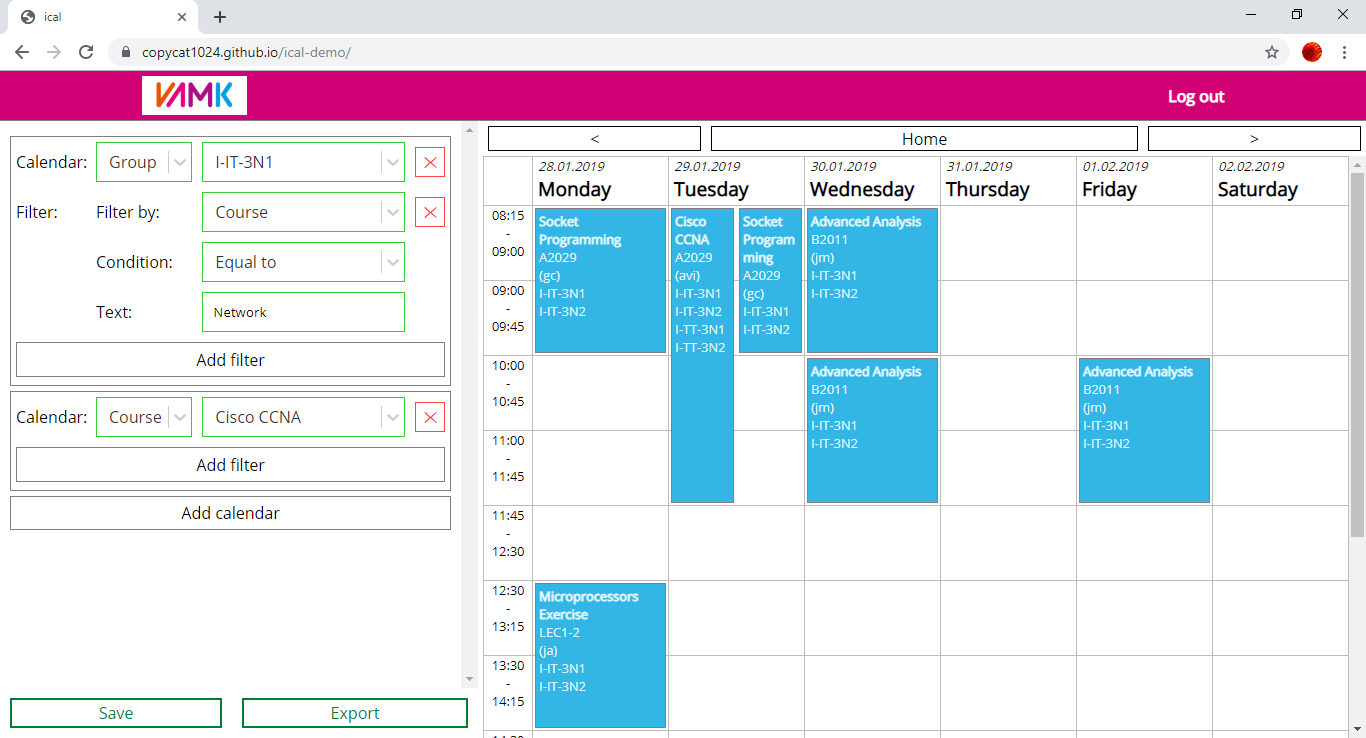
Task: Open the Chrome menu
Action: (x=1344, y=52)
